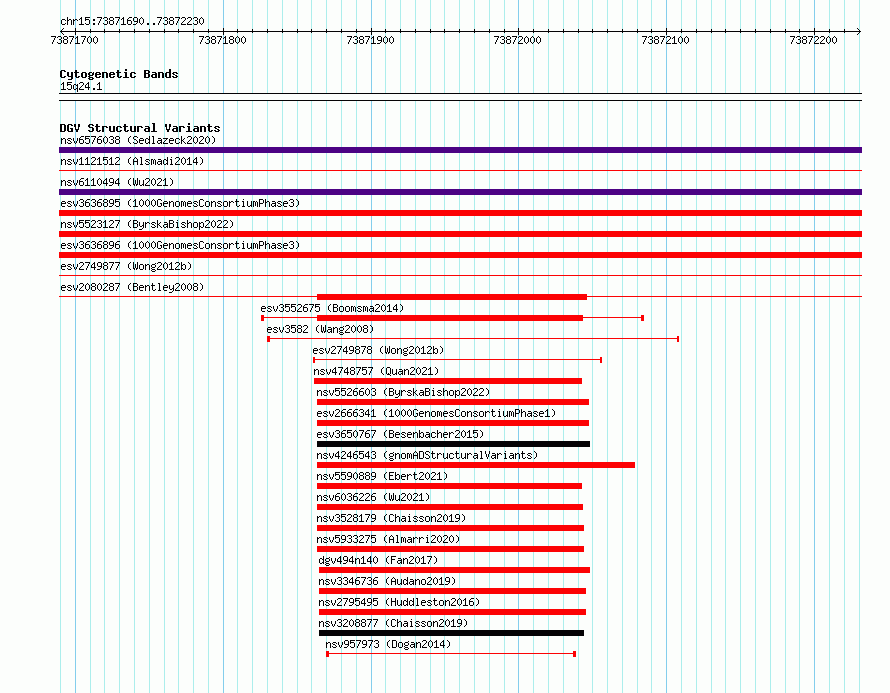The width and height of the screenshot is (890, 693).
Task: Click ruler position 73871700
Action: tap(74, 40)
